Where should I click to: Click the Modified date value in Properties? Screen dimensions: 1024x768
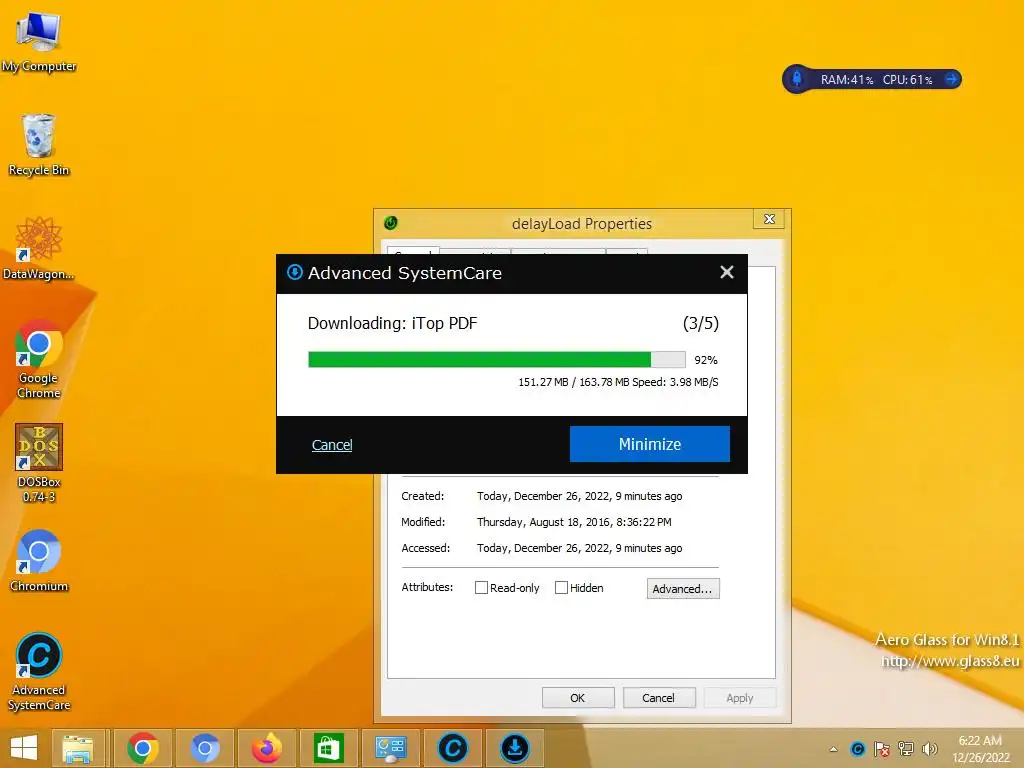tap(574, 522)
